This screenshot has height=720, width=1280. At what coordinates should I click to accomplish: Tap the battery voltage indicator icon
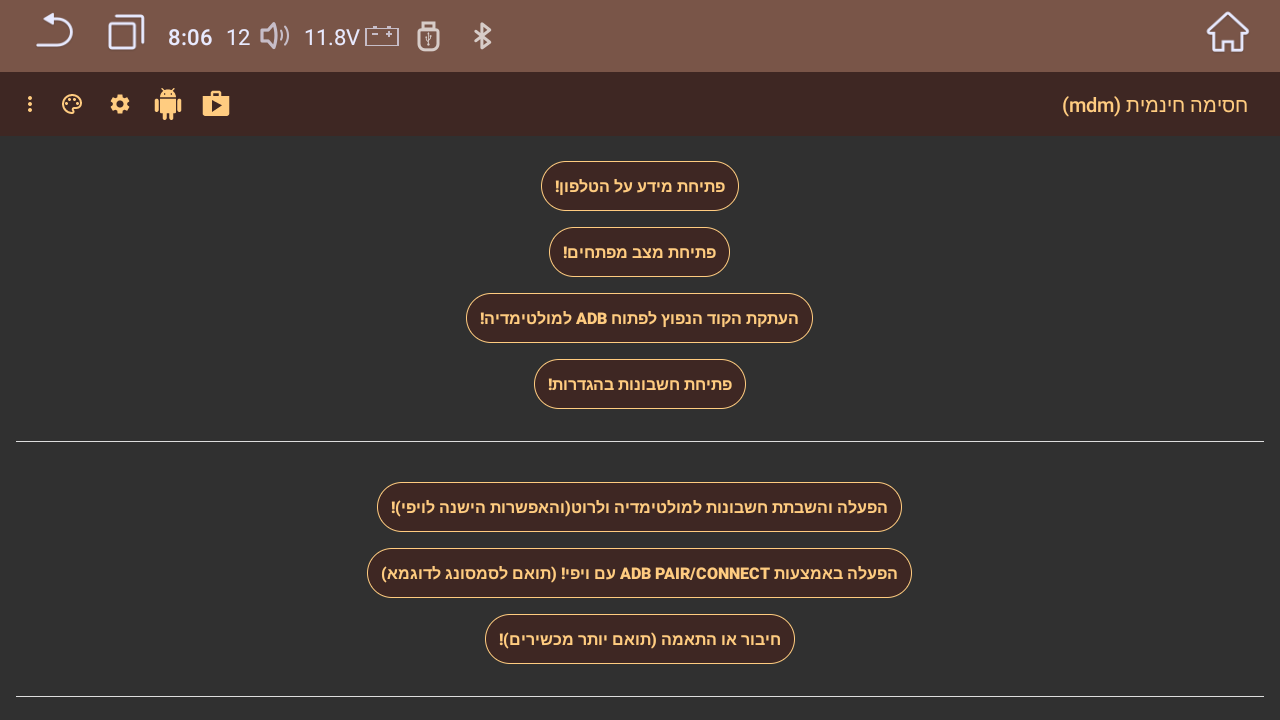[382, 37]
